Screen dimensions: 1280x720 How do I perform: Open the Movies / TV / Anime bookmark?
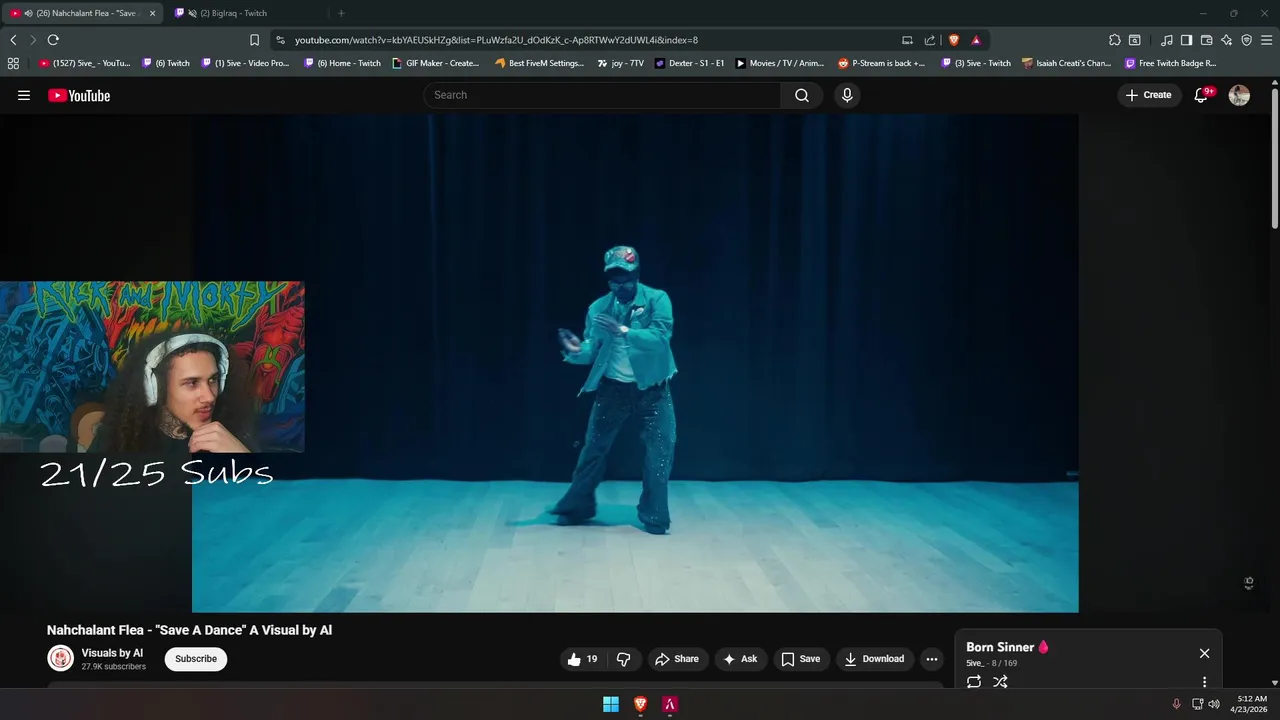(x=780, y=63)
